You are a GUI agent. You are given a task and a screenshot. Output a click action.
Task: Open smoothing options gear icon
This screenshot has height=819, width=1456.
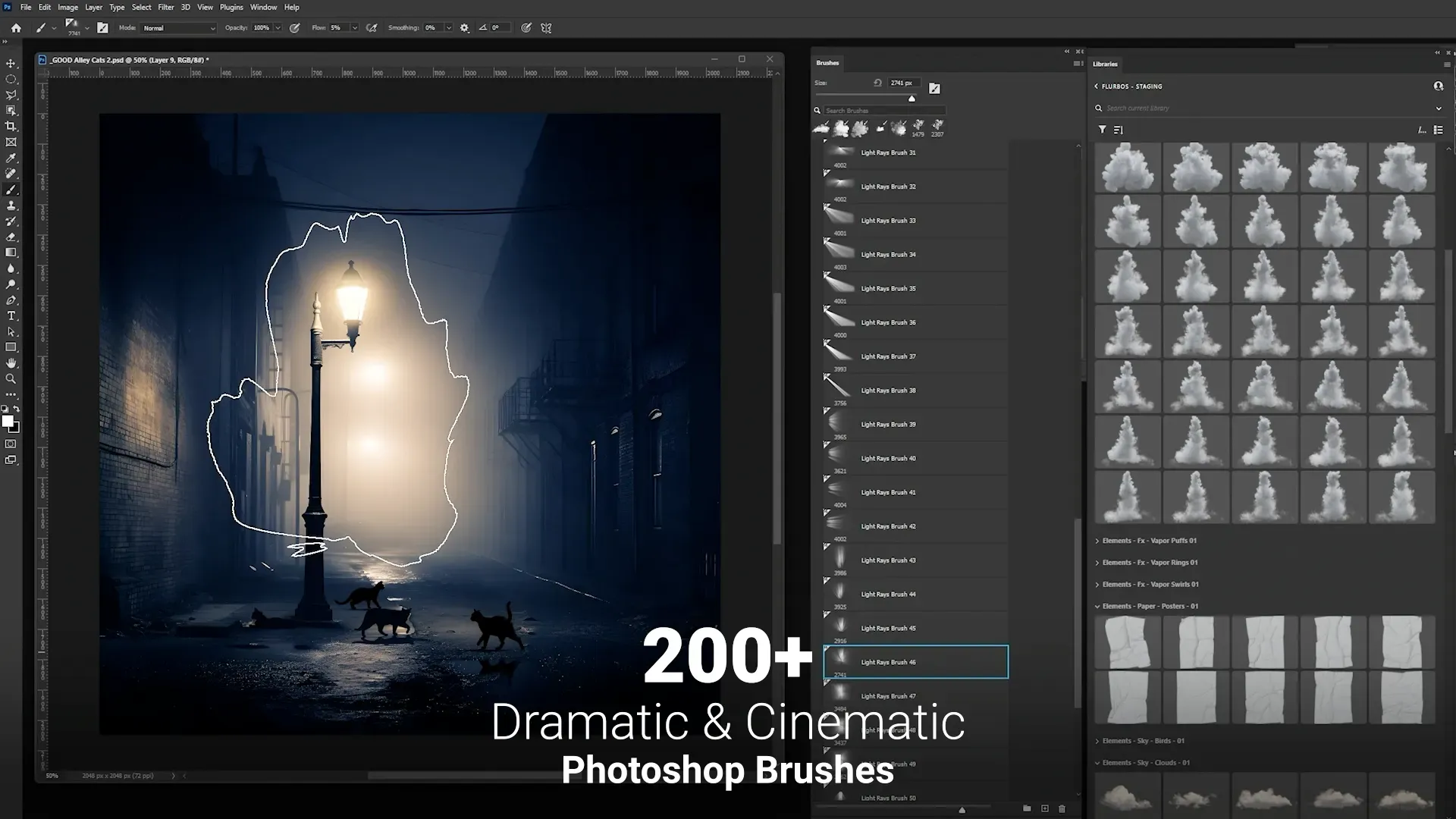[x=465, y=28]
